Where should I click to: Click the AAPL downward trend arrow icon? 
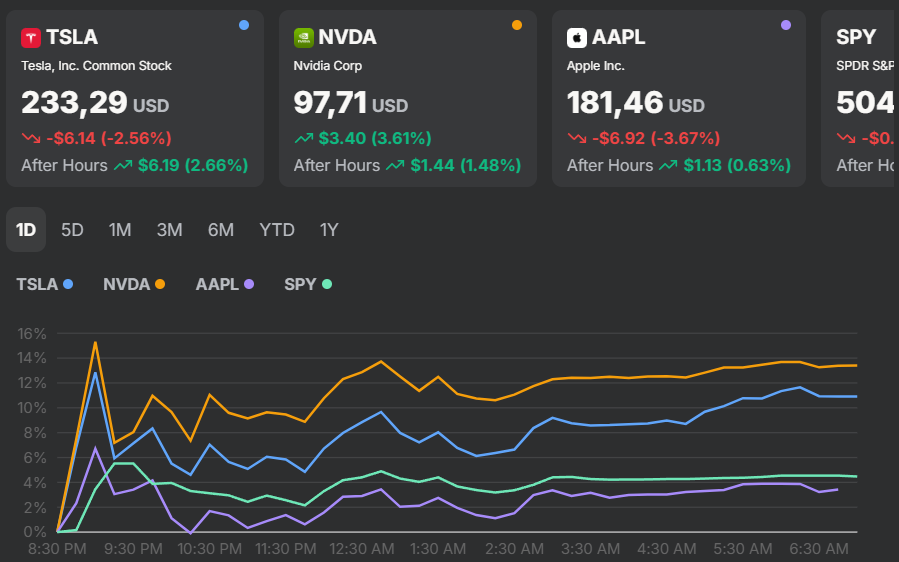[x=577, y=138]
